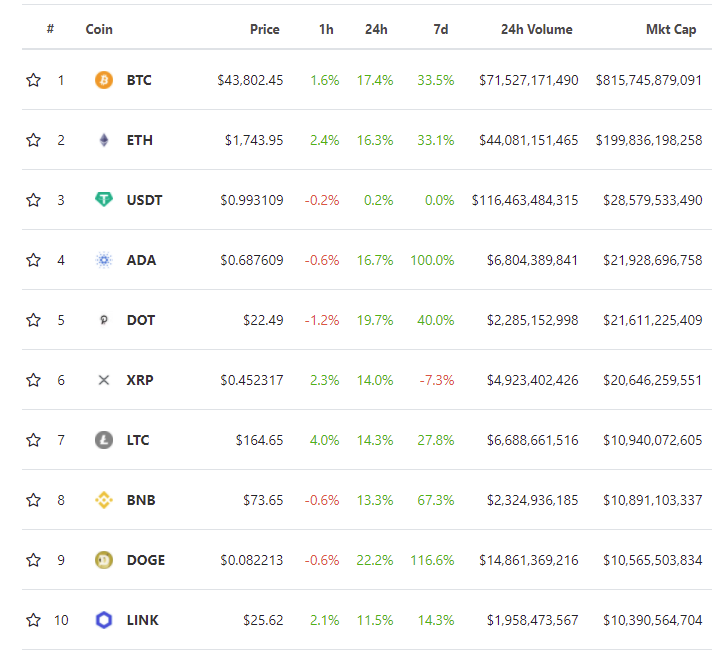Image resolution: width=726 pixels, height=650 pixels.
Task: Sort by the Coin column header
Action: coord(99,29)
